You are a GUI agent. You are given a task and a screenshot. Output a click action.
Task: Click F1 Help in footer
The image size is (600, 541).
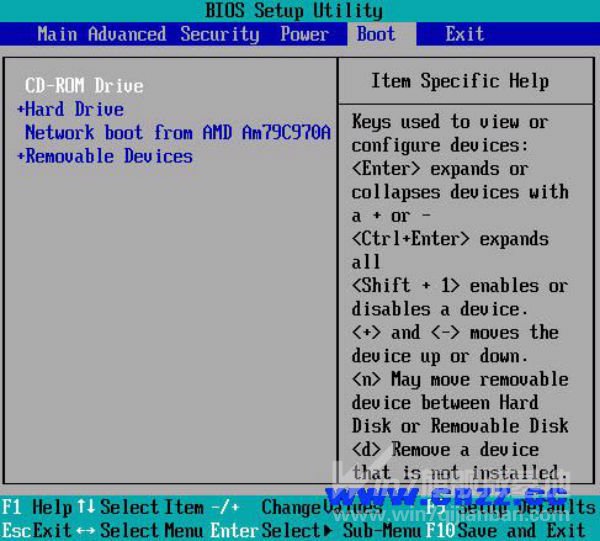click(x=37, y=507)
